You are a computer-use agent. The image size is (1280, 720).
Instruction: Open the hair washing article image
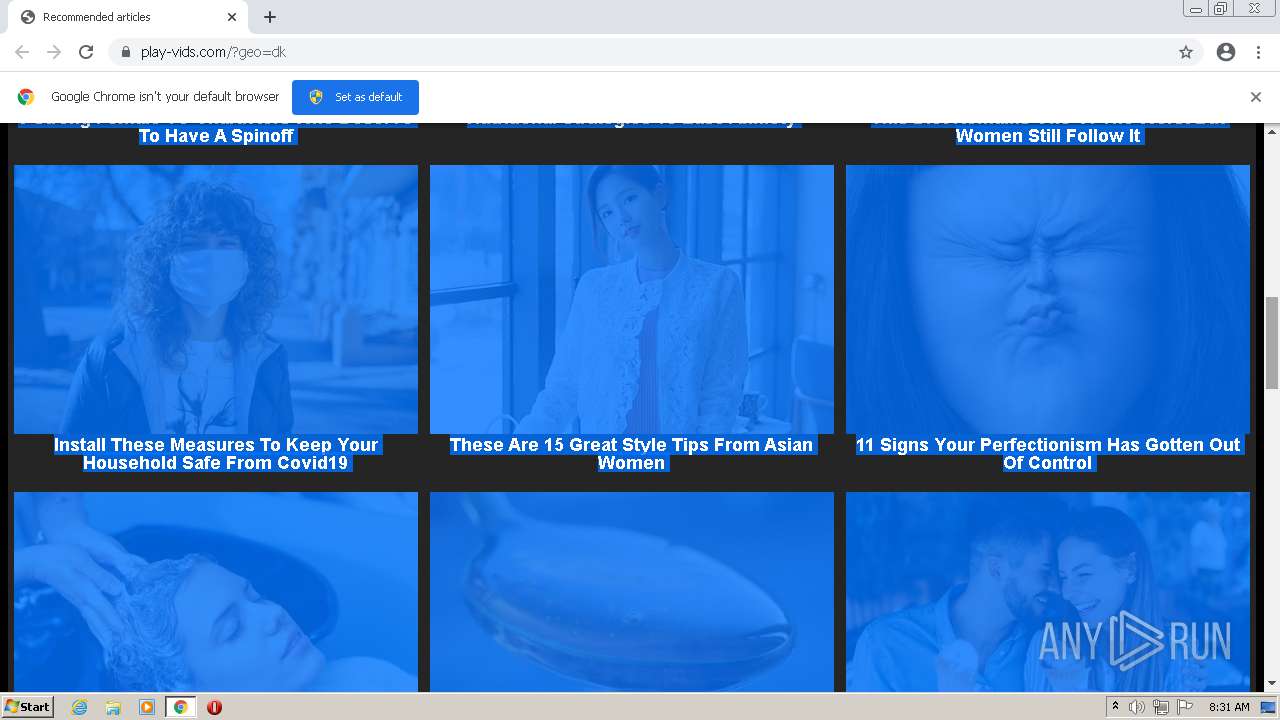(x=216, y=592)
